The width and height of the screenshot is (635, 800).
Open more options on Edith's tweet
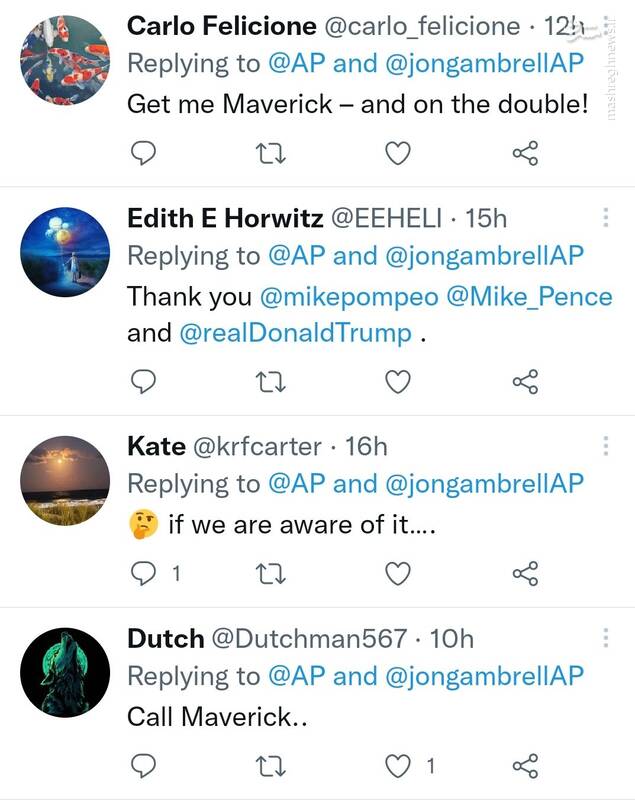coord(605,219)
